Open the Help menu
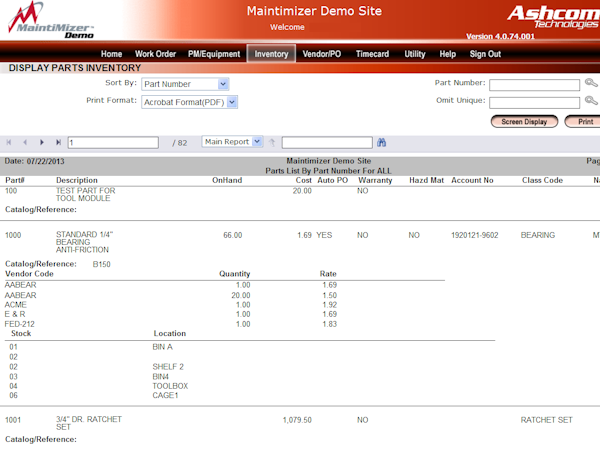This screenshot has height=449, width=600. coord(448,54)
